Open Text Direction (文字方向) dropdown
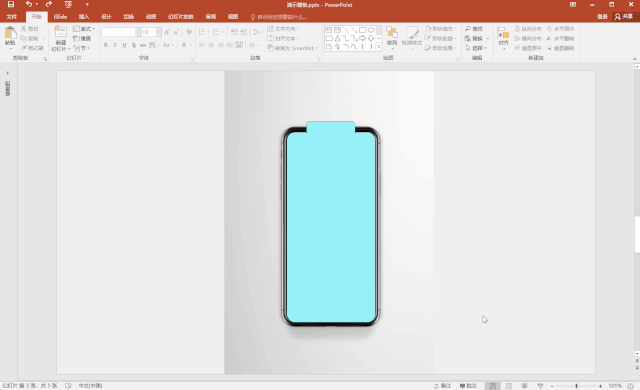This screenshot has width=640, height=390. [283, 29]
